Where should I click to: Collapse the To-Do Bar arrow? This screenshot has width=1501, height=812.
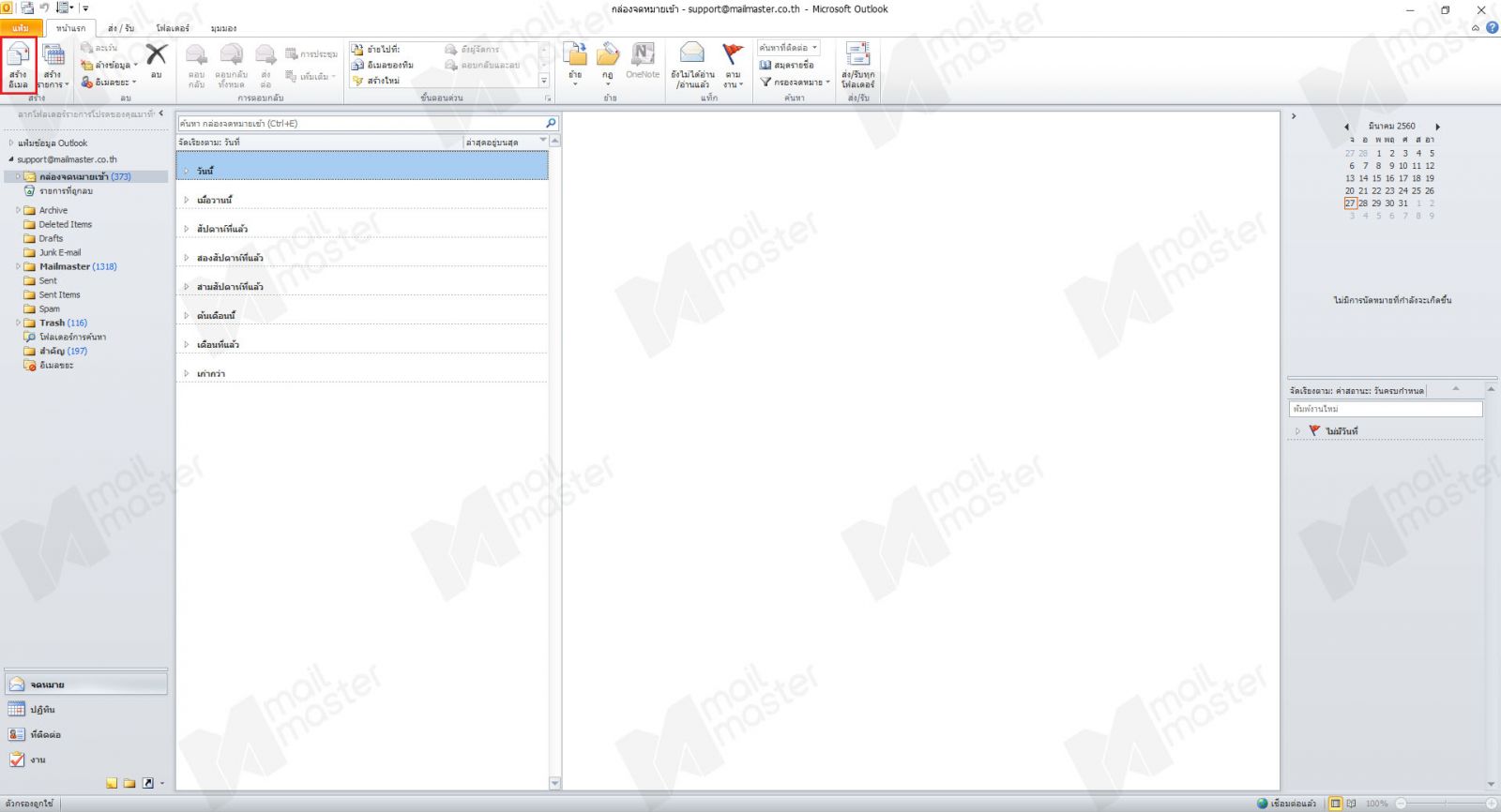[x=1294, y=116]
